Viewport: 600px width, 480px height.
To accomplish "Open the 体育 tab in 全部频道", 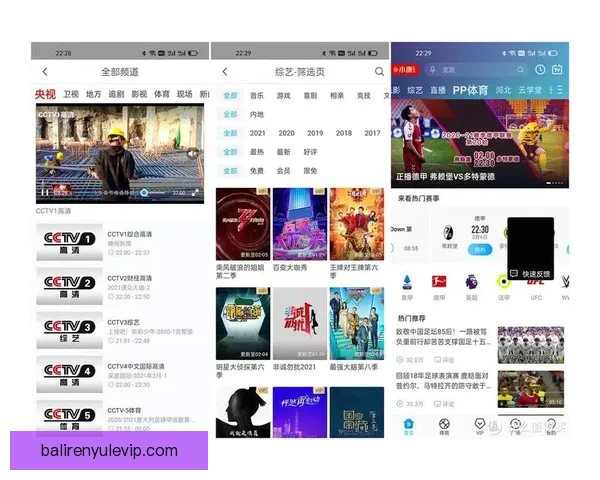I will 162,94.
